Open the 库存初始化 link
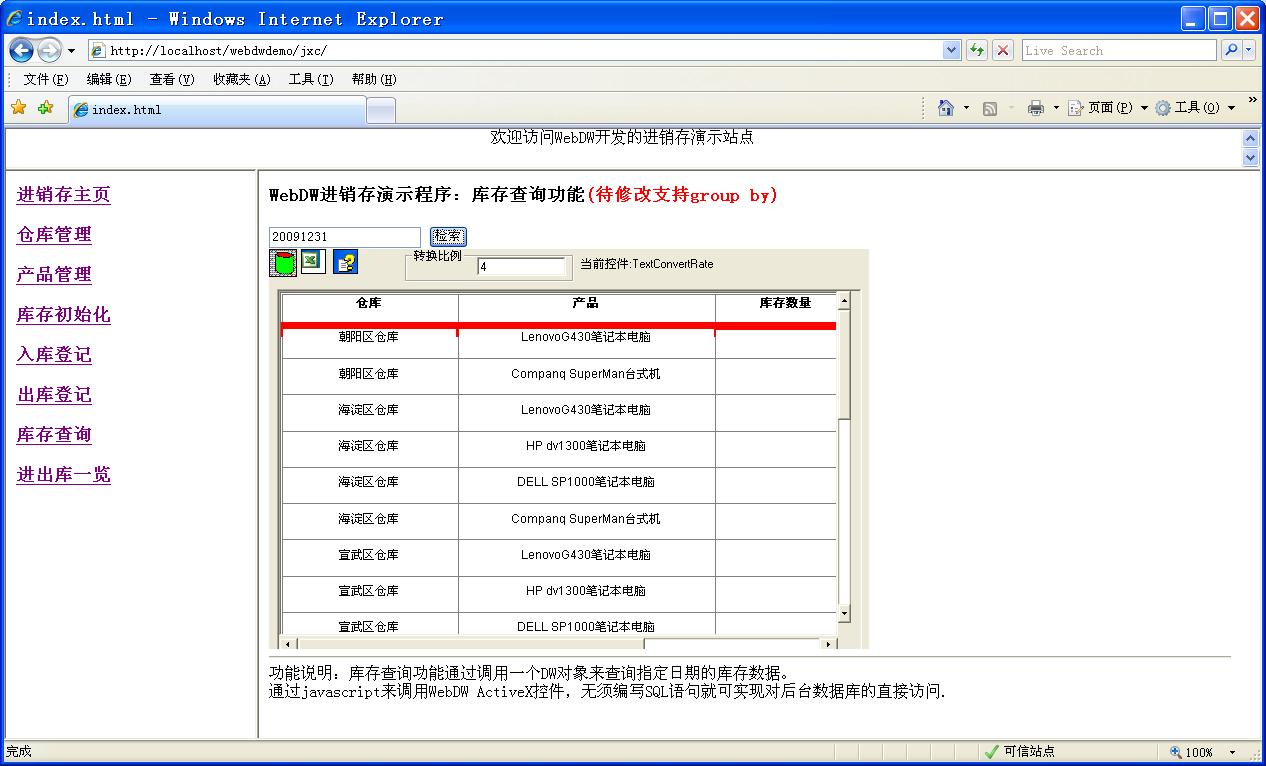 tap(63, 315)
